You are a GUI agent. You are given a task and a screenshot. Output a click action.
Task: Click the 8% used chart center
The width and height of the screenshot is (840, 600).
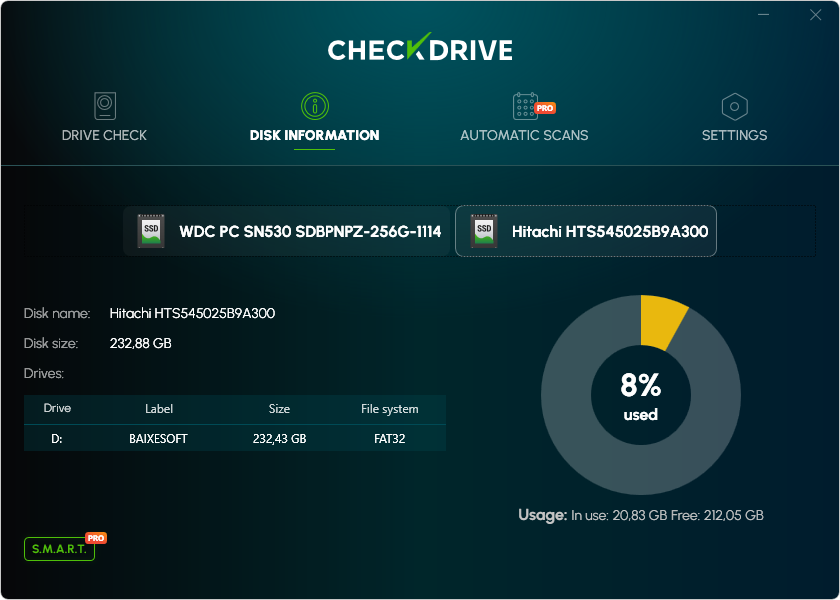[x=641, y=395]
